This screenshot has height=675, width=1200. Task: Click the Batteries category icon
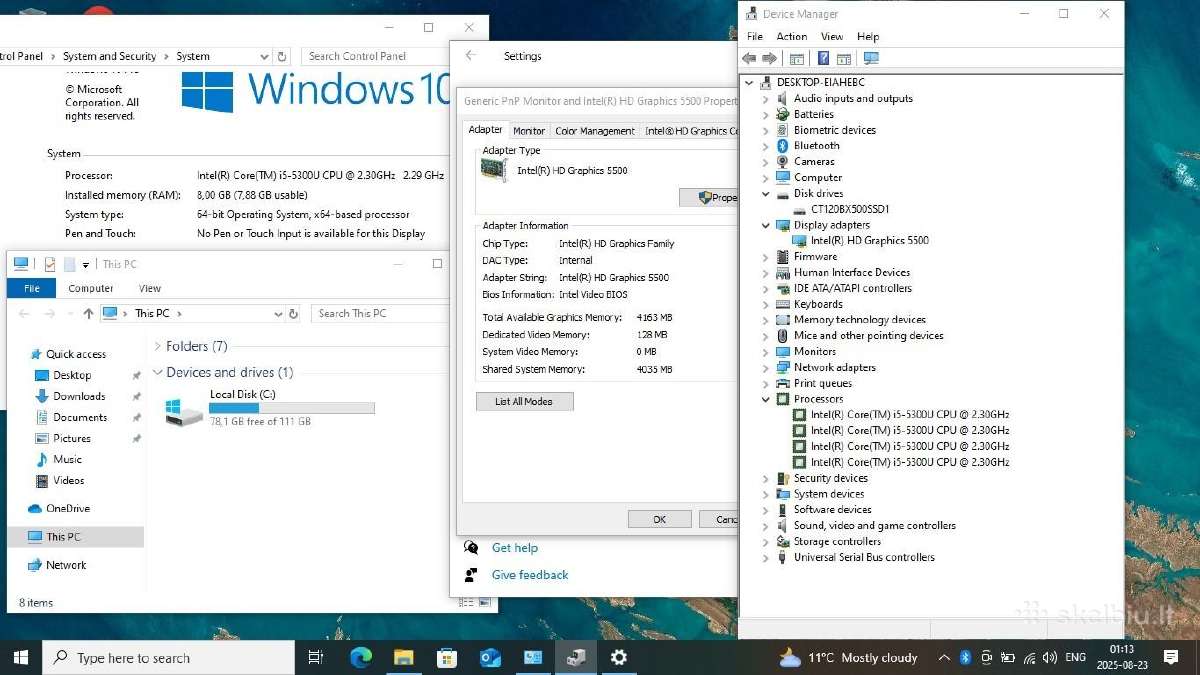[x=782, y=114]
